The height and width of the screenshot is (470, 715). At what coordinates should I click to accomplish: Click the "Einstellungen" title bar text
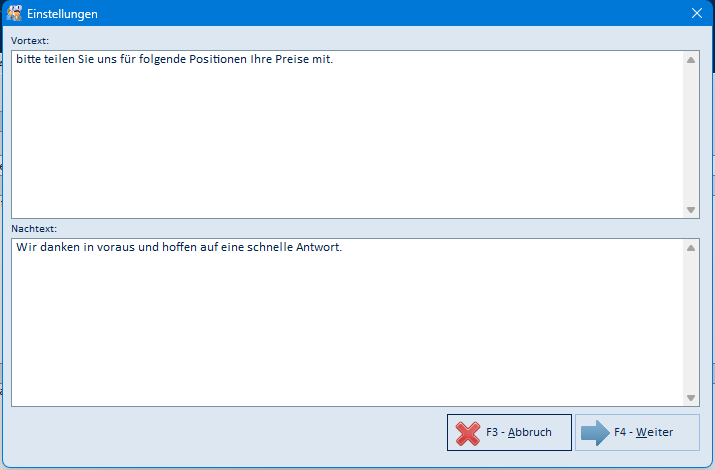pos(62,14)
